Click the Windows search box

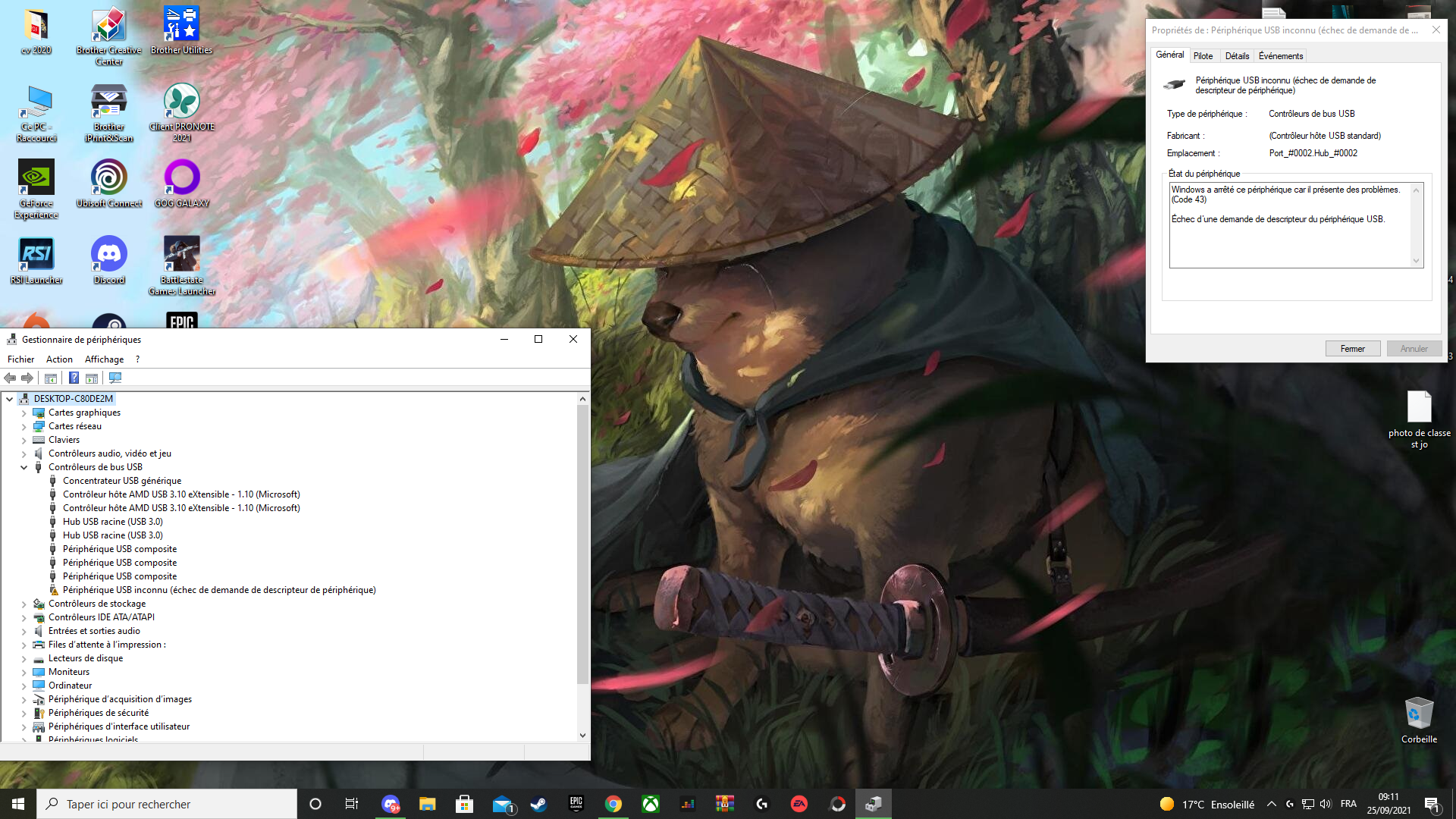[x=167, y=804]
